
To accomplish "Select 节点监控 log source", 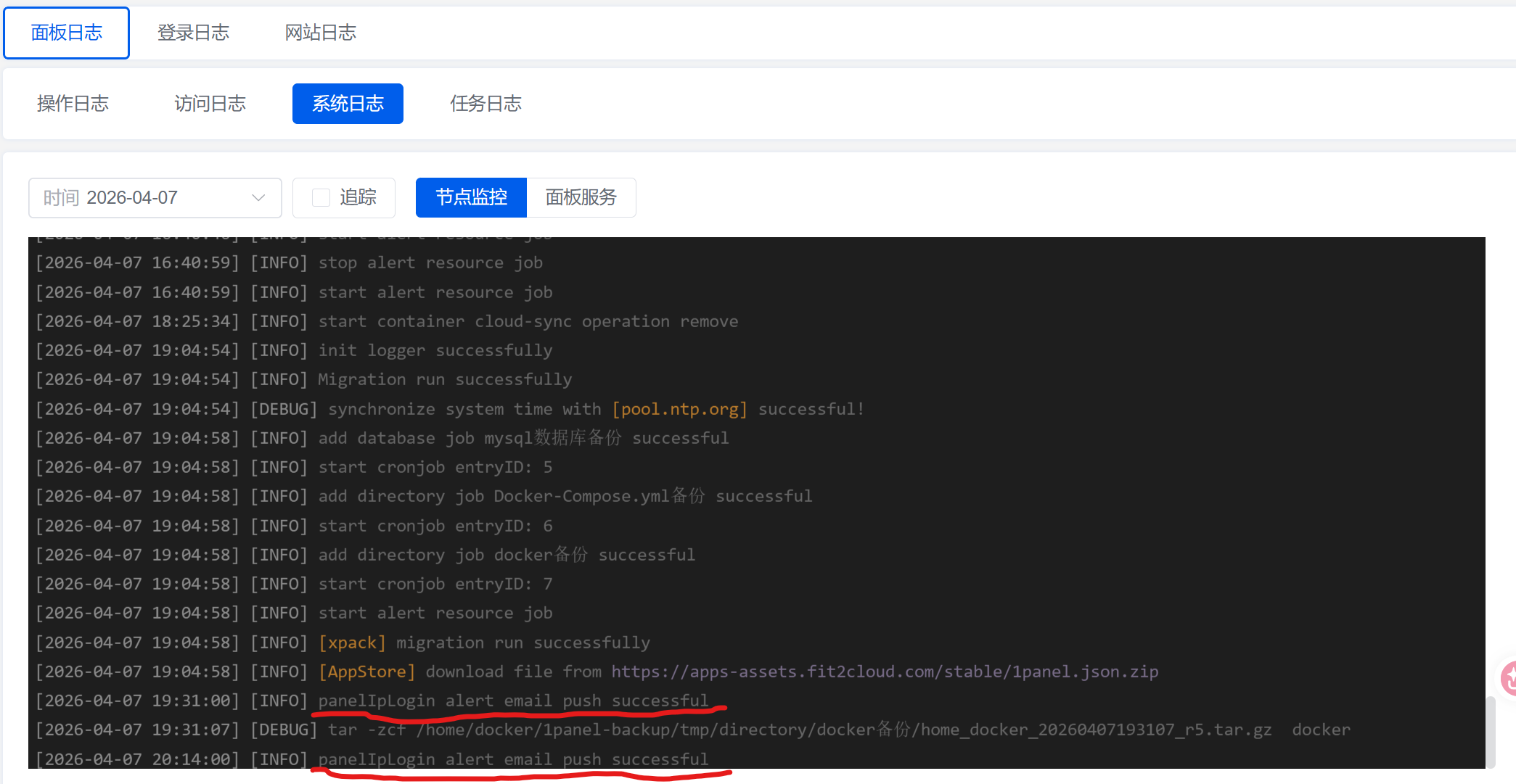I will pyautogui.click(x=471, y=198).
